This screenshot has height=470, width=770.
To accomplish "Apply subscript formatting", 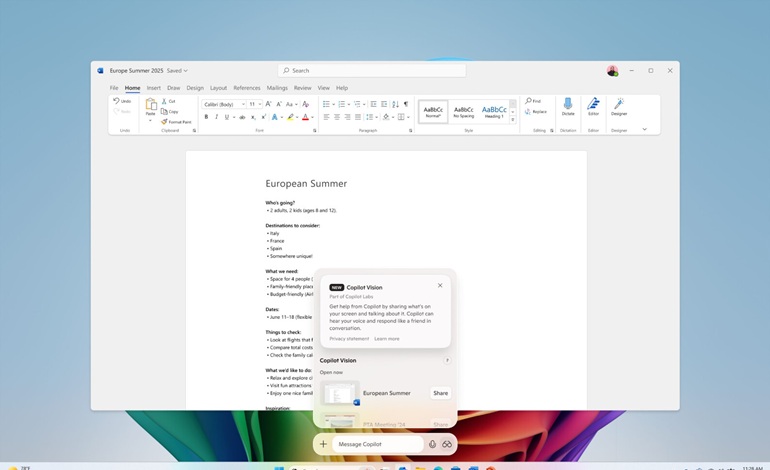I will tap(253, 117).
